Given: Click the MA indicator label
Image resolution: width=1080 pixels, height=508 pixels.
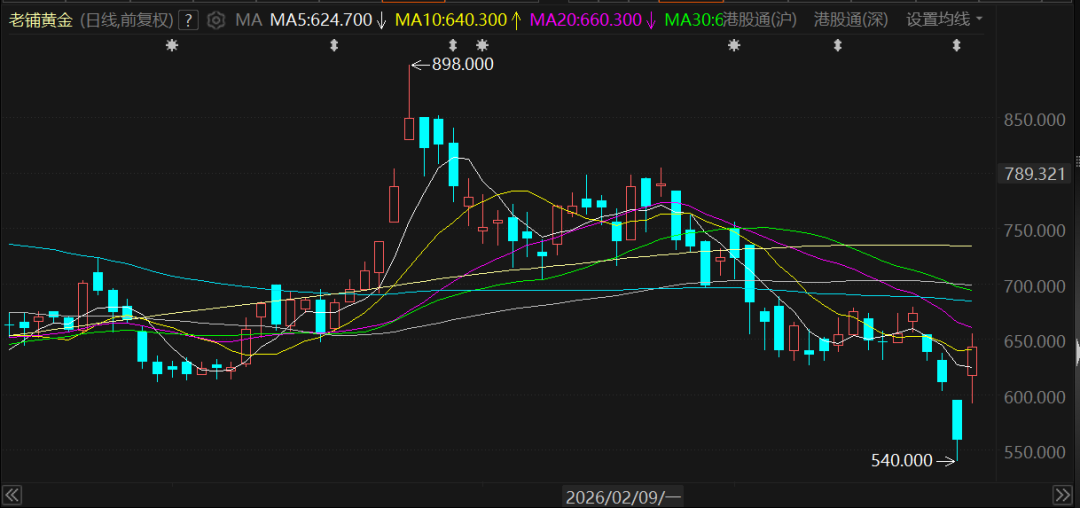Looking at the screenshot, I should point(249,20).
